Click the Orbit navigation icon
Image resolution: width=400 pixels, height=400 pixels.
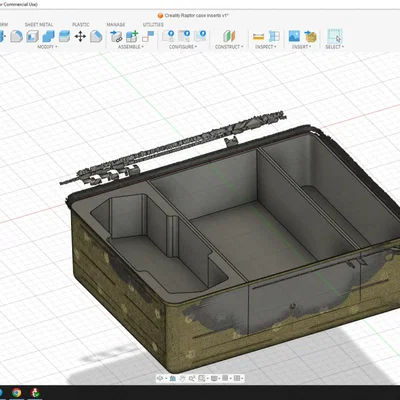point(160,378)
